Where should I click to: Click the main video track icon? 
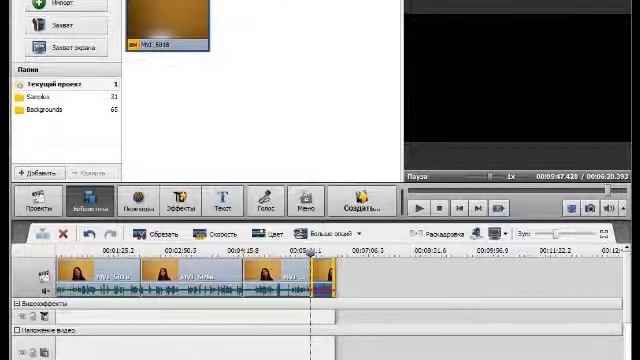coord(44,276)
